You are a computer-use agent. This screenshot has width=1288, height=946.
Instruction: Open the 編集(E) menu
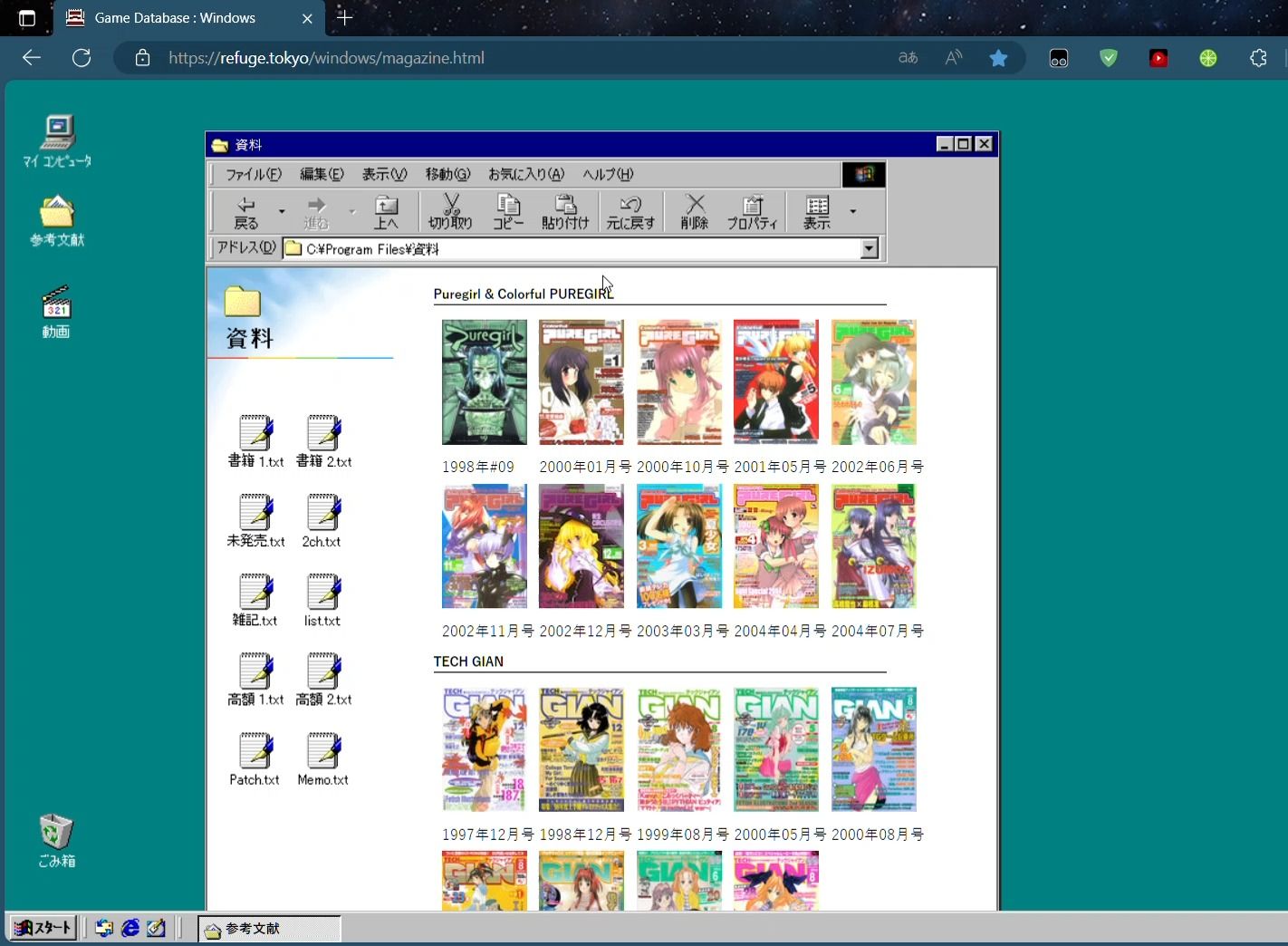point(322,174)
